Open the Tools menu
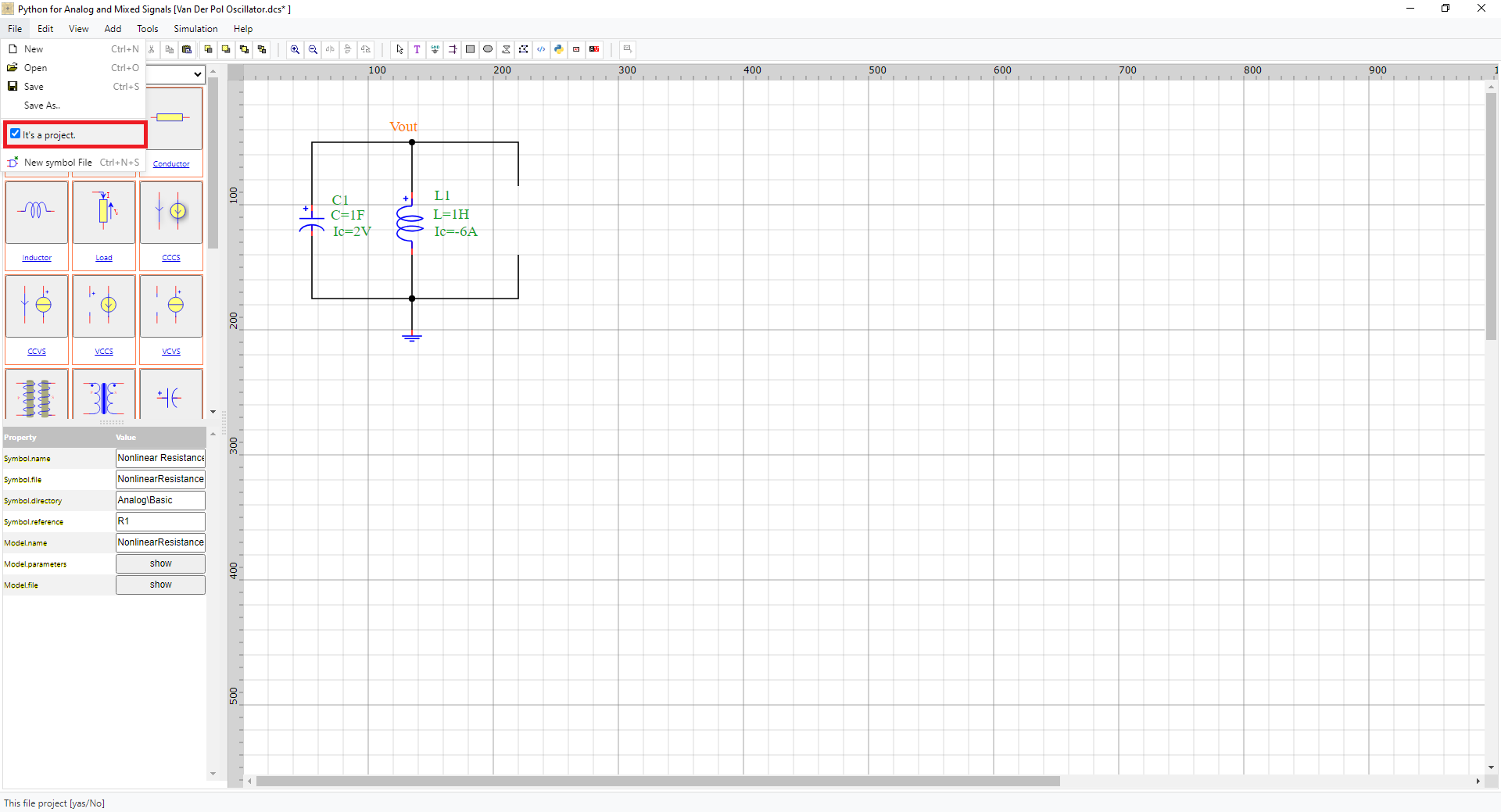1501x812 pixels. (148, 29)
